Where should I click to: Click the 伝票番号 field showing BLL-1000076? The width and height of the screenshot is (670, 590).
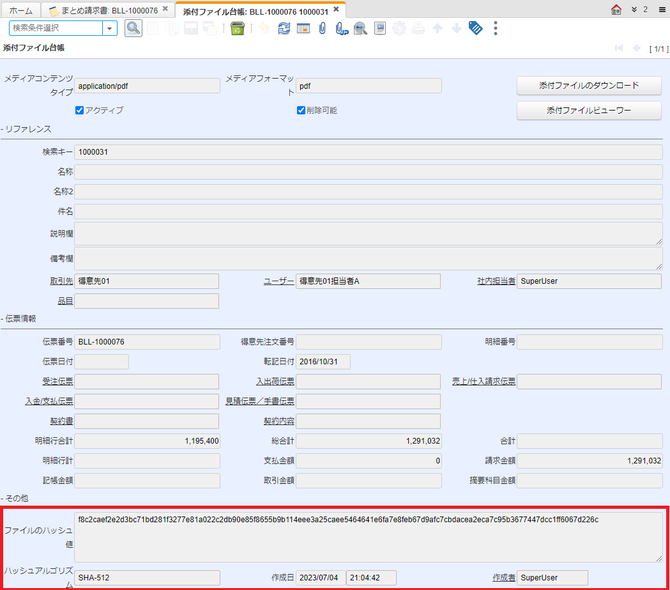pyautogui.click(x=147, y=342)
